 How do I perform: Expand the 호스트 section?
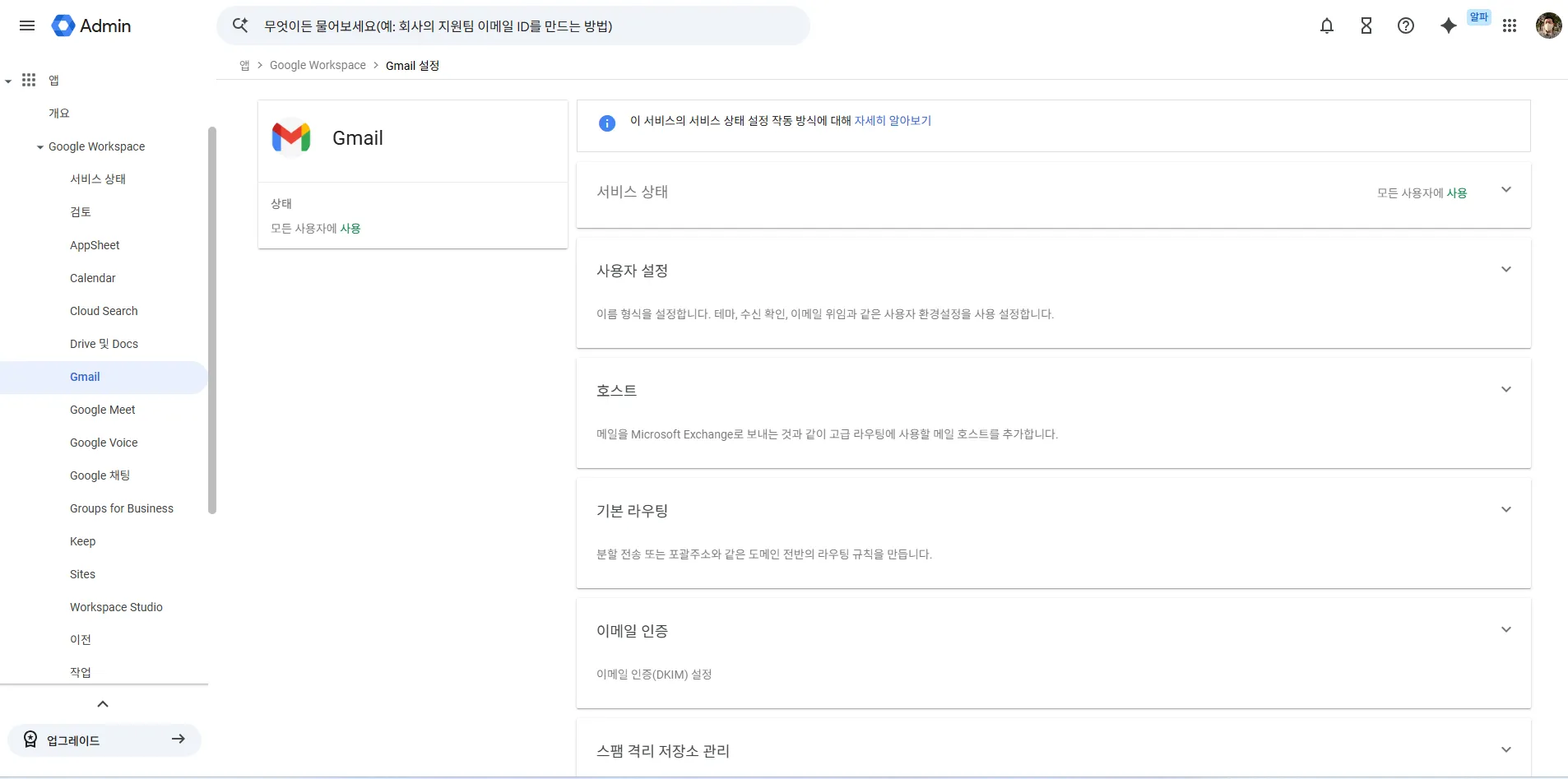1506,390
